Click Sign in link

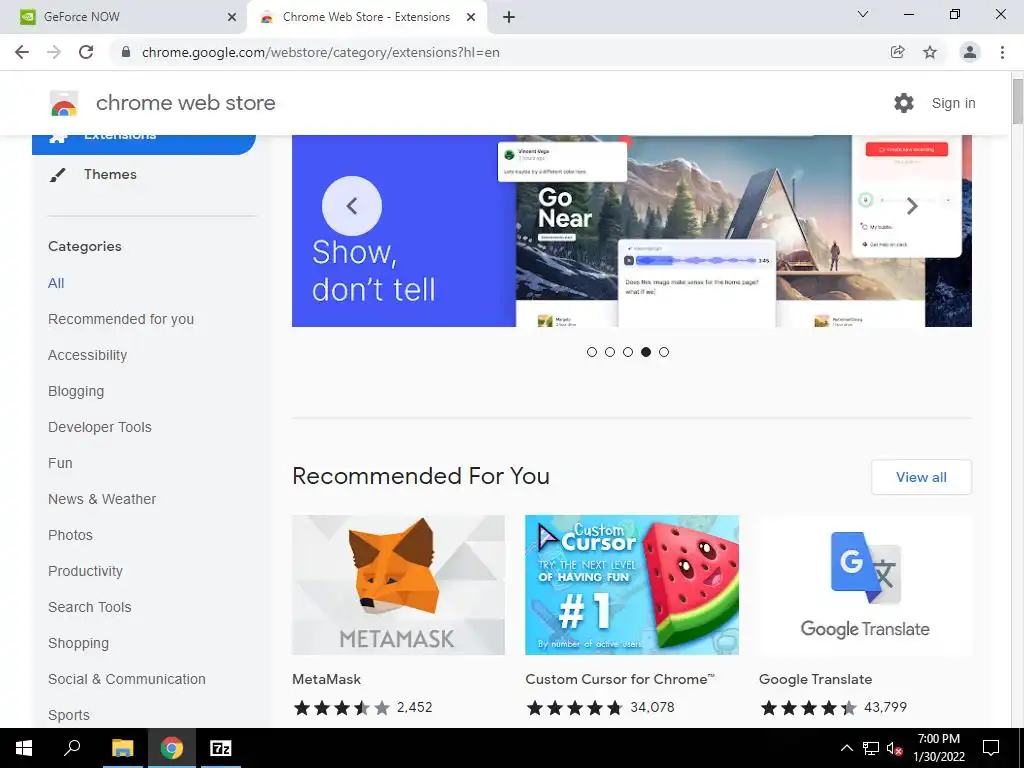(x=953, y=103)
